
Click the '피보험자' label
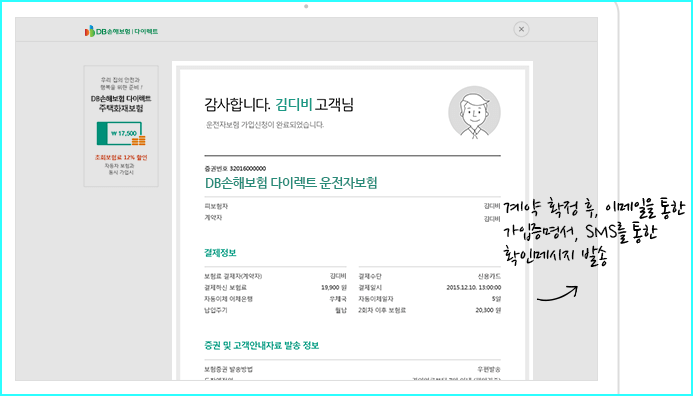tap(216, 206)
